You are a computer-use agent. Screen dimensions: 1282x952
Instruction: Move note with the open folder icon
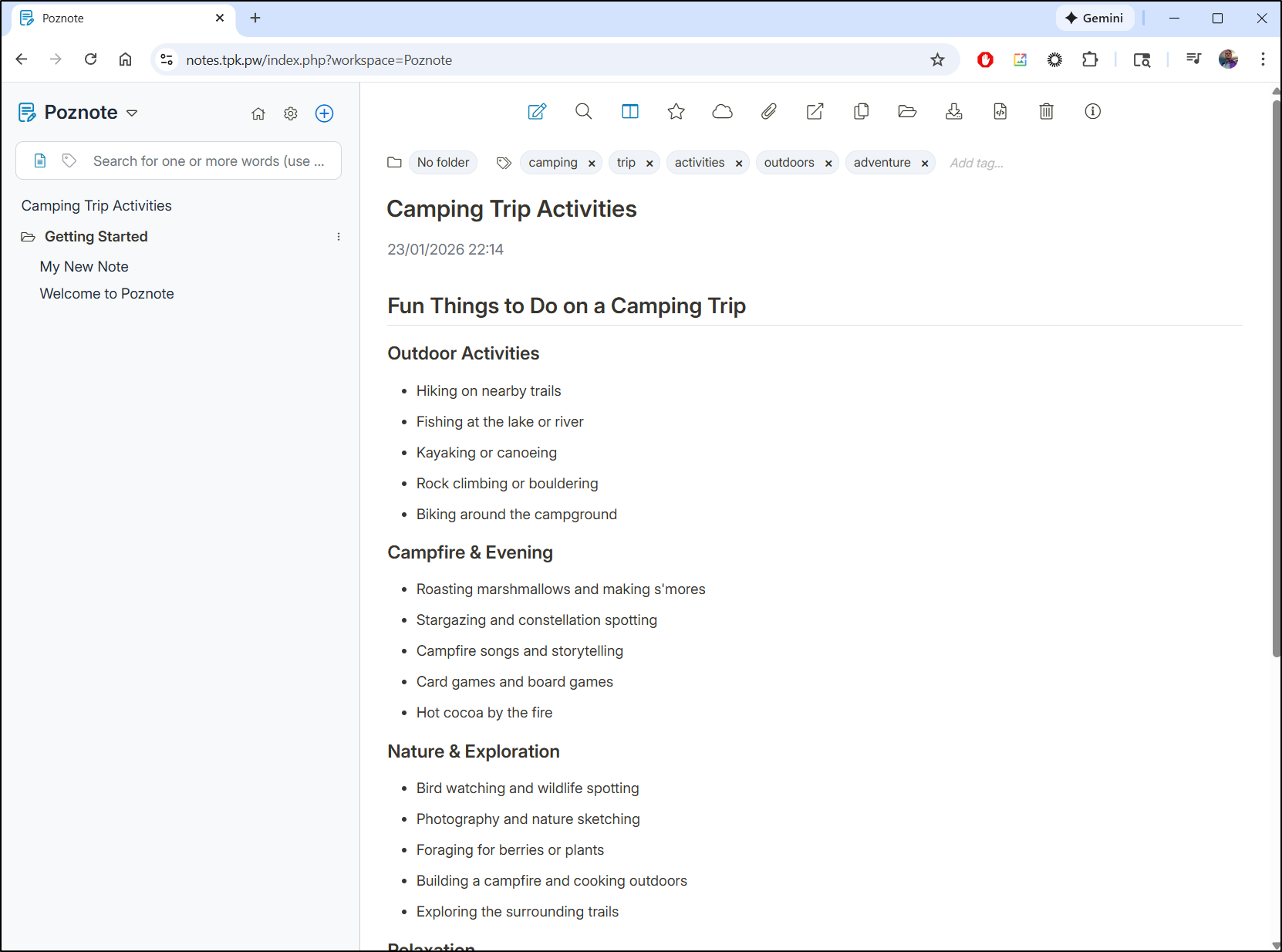tap(908, 112)
